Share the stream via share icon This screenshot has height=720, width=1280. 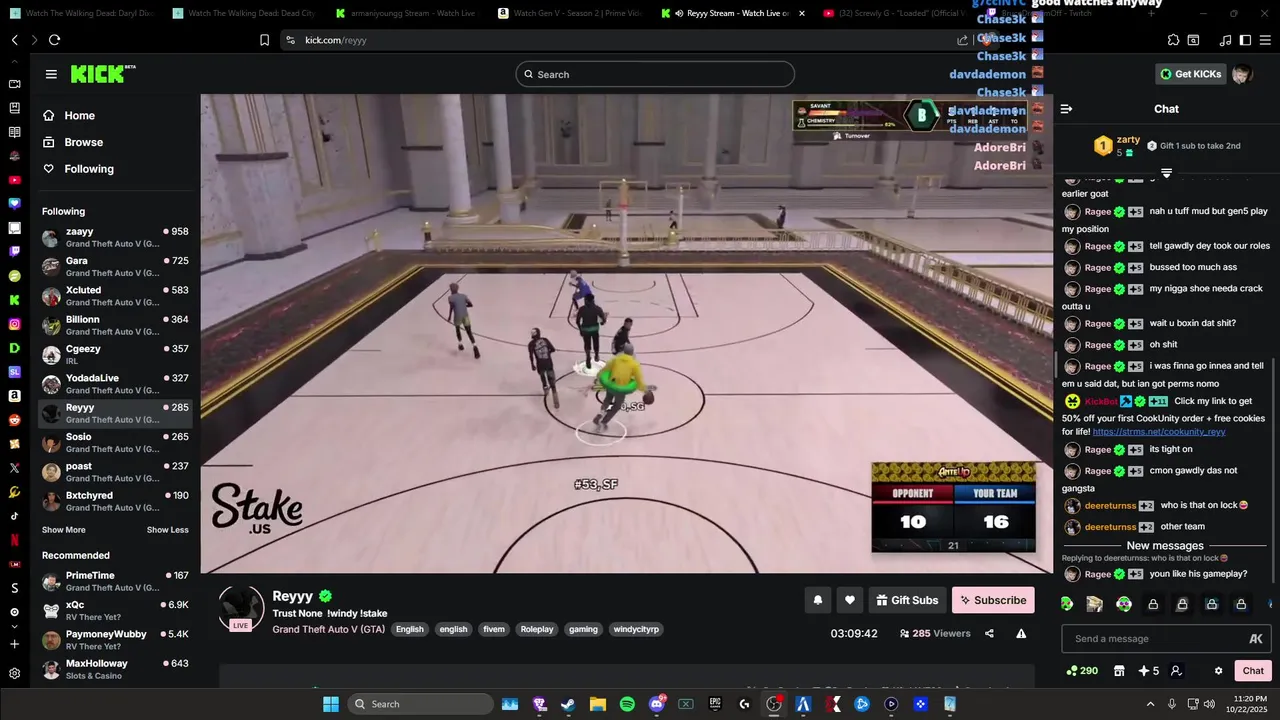(989, 633)
